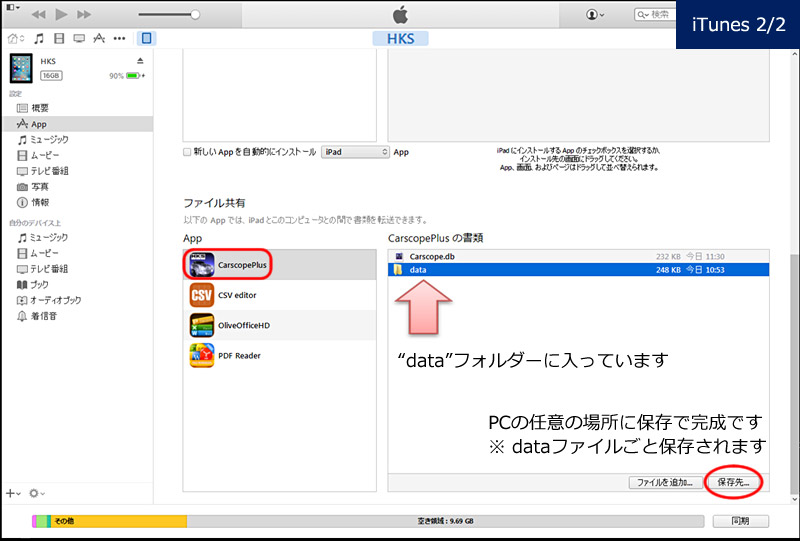Switch to the Movies library icon

[x=59, y=38]
